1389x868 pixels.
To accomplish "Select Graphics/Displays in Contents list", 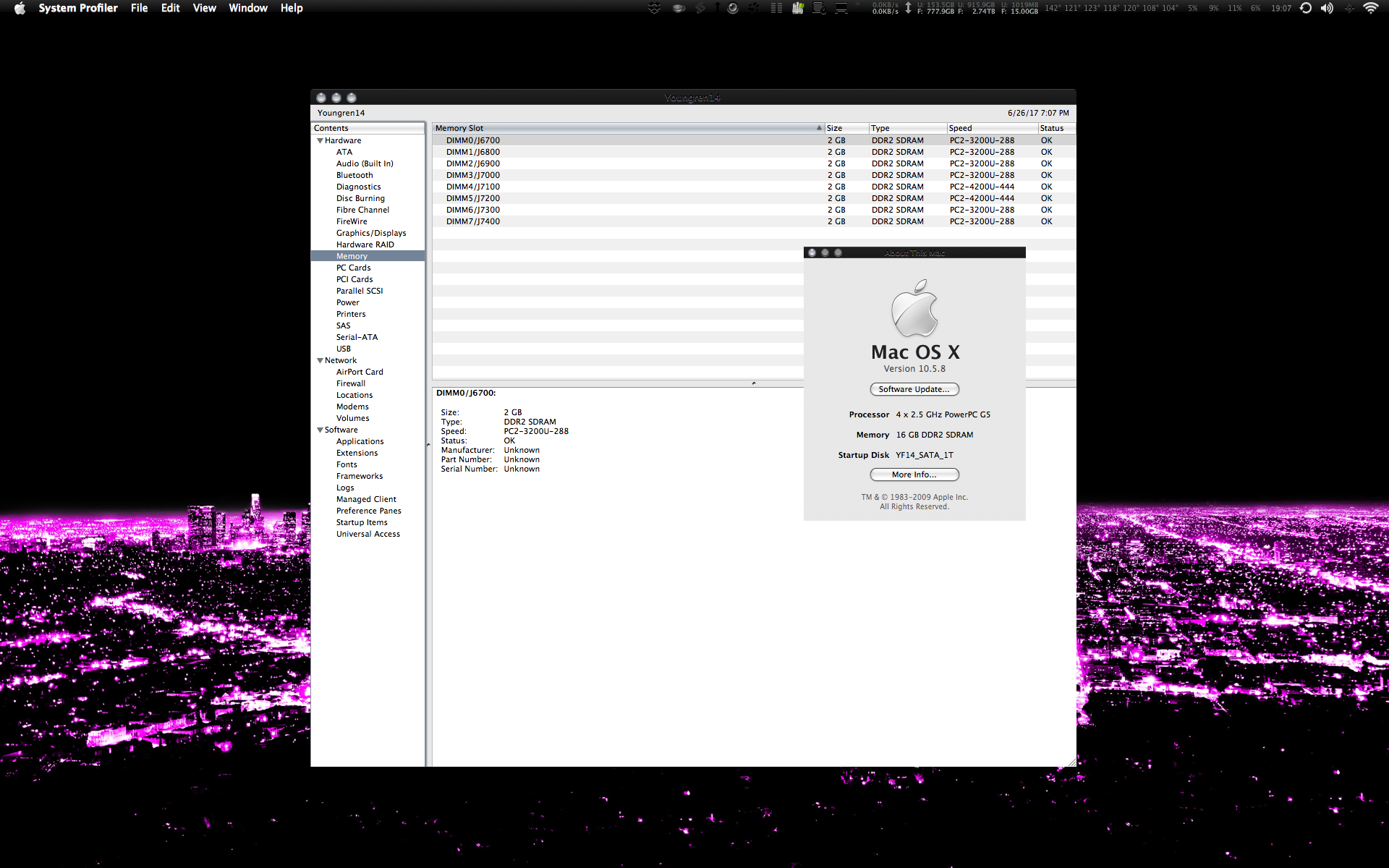I will click(x=370, y=233).
